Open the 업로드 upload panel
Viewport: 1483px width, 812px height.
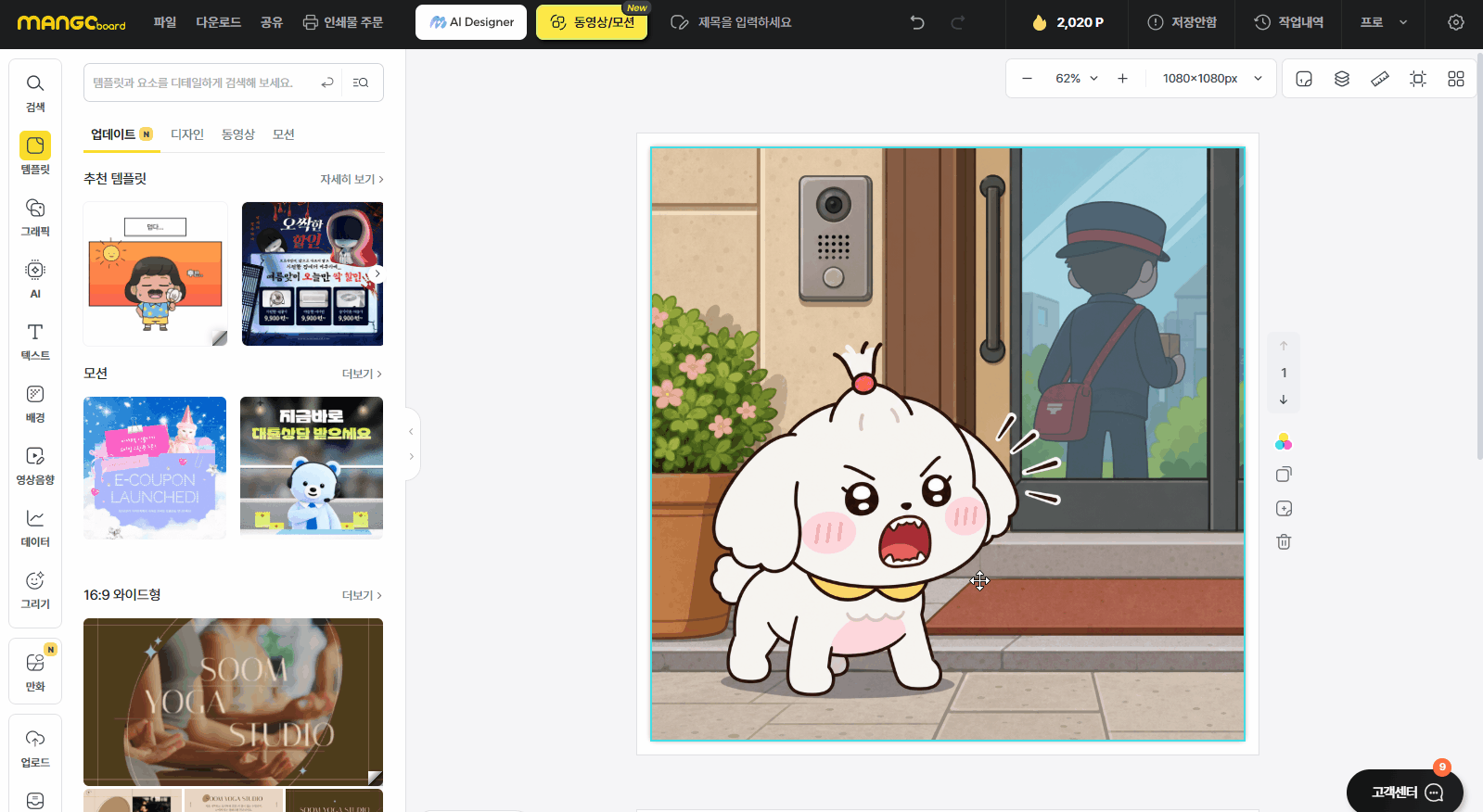click(35, 748)
